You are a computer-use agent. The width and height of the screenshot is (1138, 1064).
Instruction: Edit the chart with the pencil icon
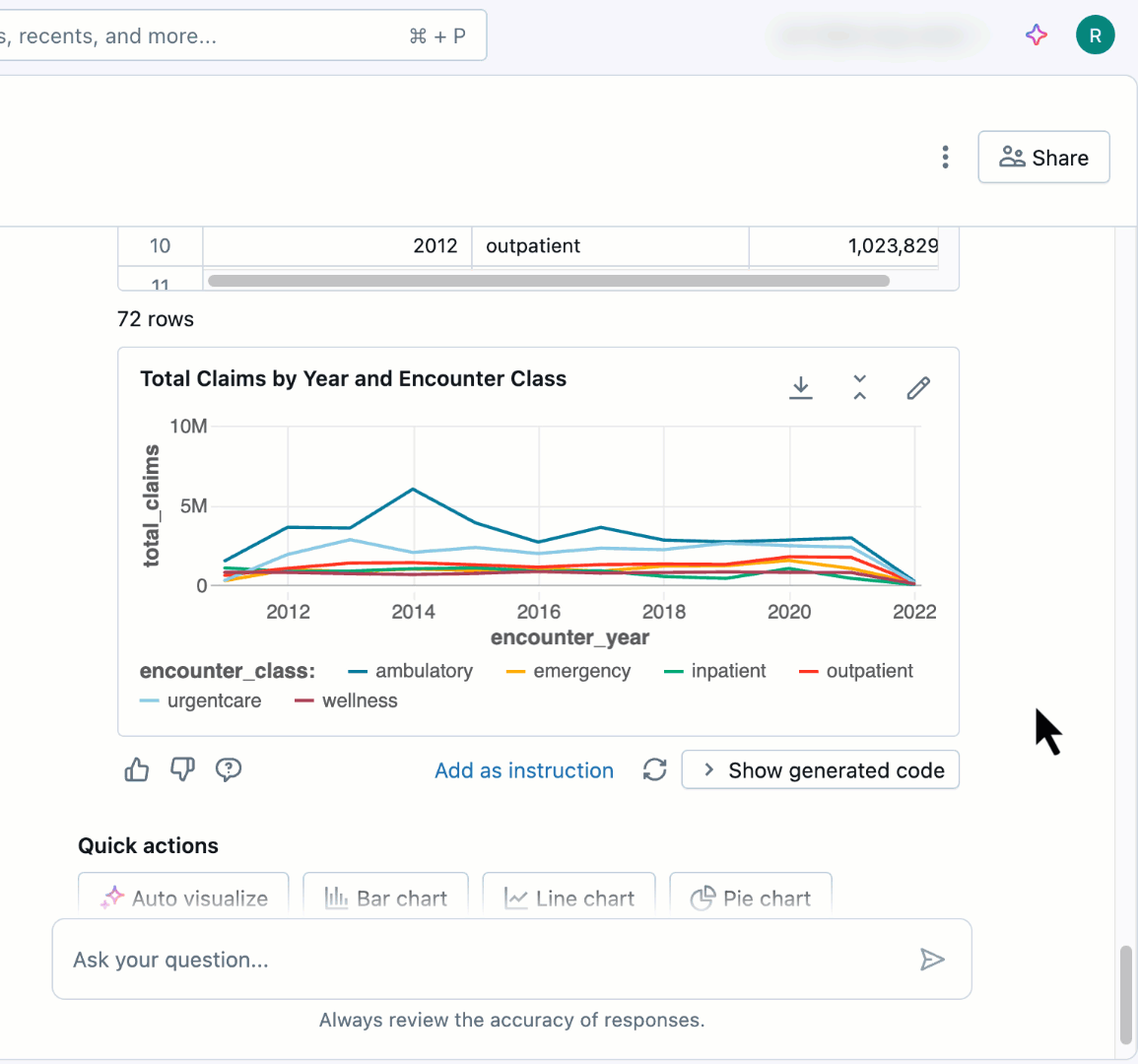pos(918,387)
